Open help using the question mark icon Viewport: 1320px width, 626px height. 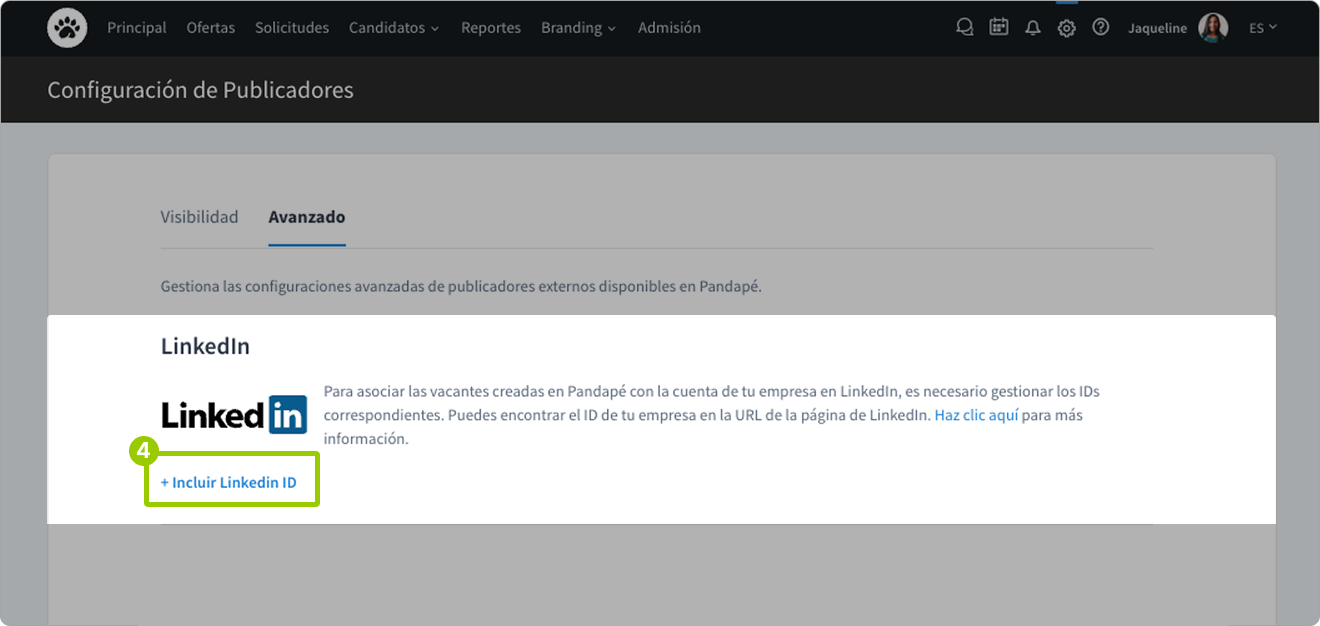1100,27
